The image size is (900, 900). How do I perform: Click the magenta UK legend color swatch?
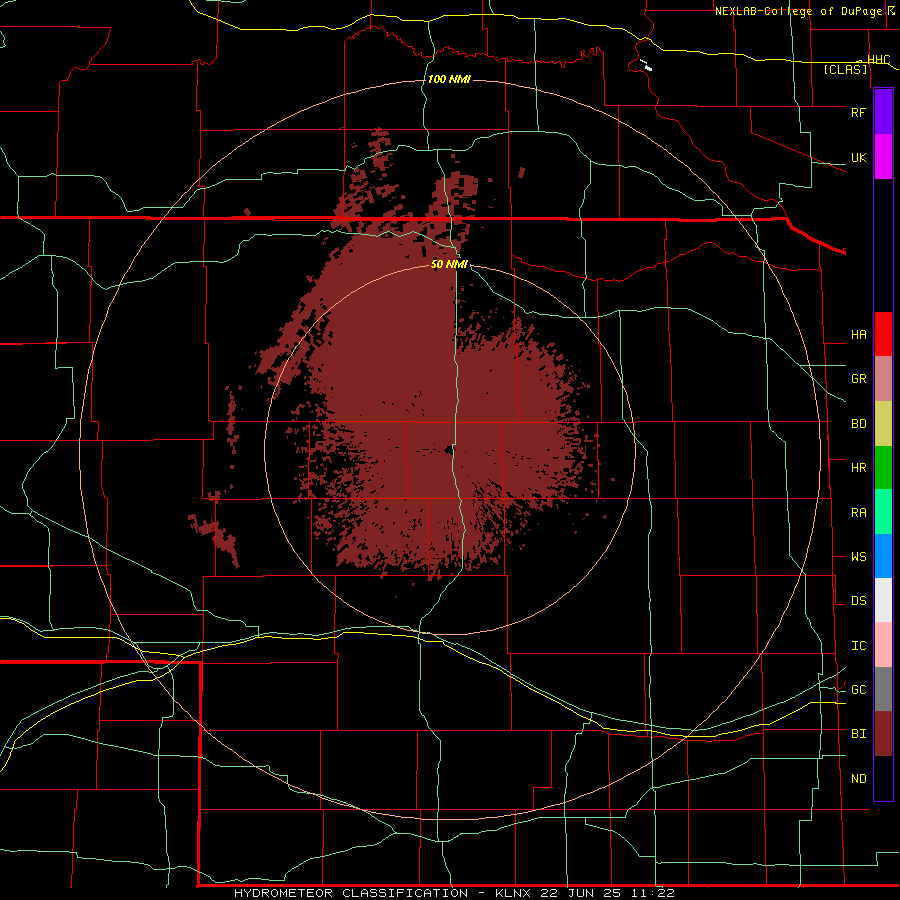[x=883, y=157]
